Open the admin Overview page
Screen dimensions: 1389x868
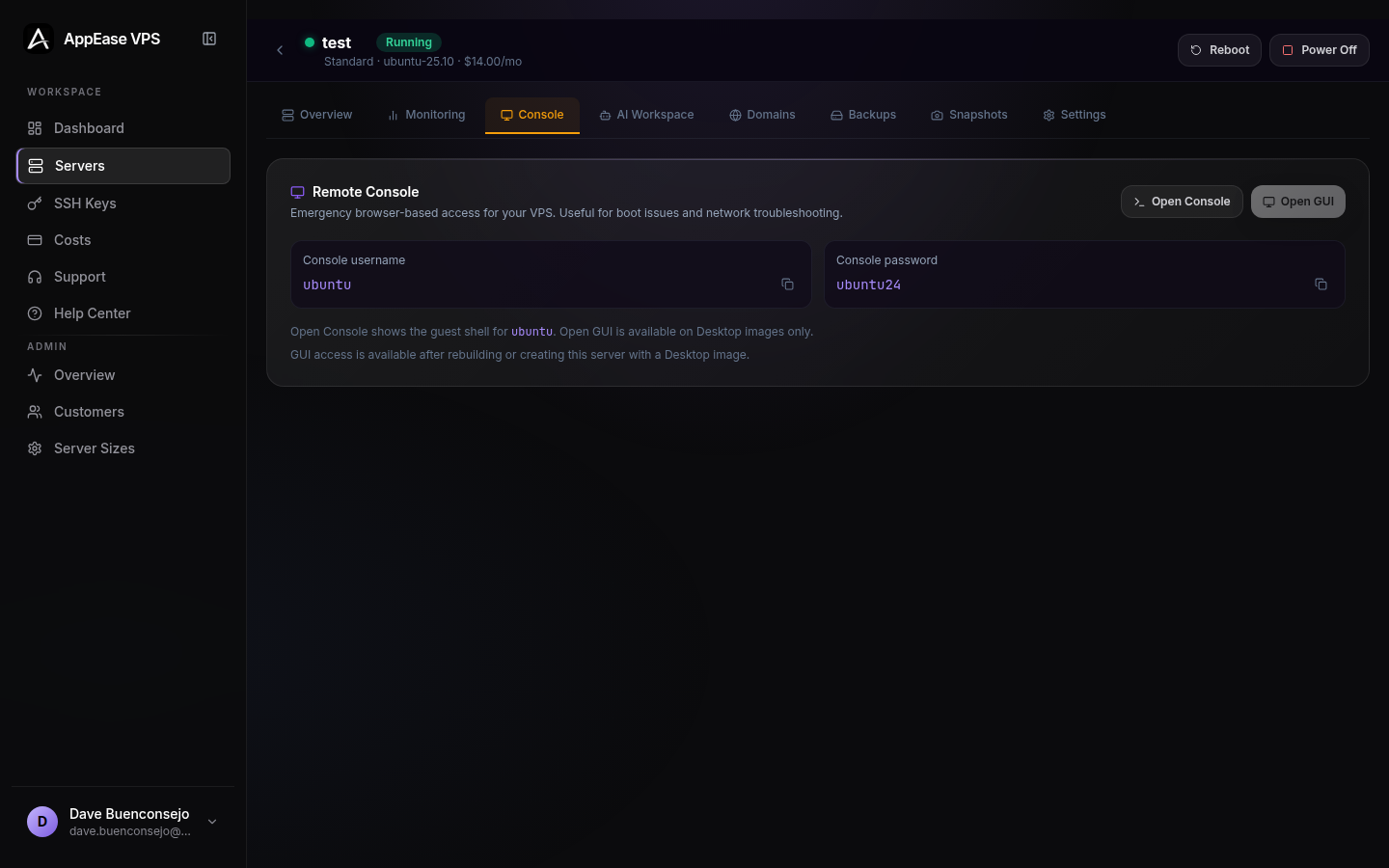pyautogui.click(x=123, y=375)
